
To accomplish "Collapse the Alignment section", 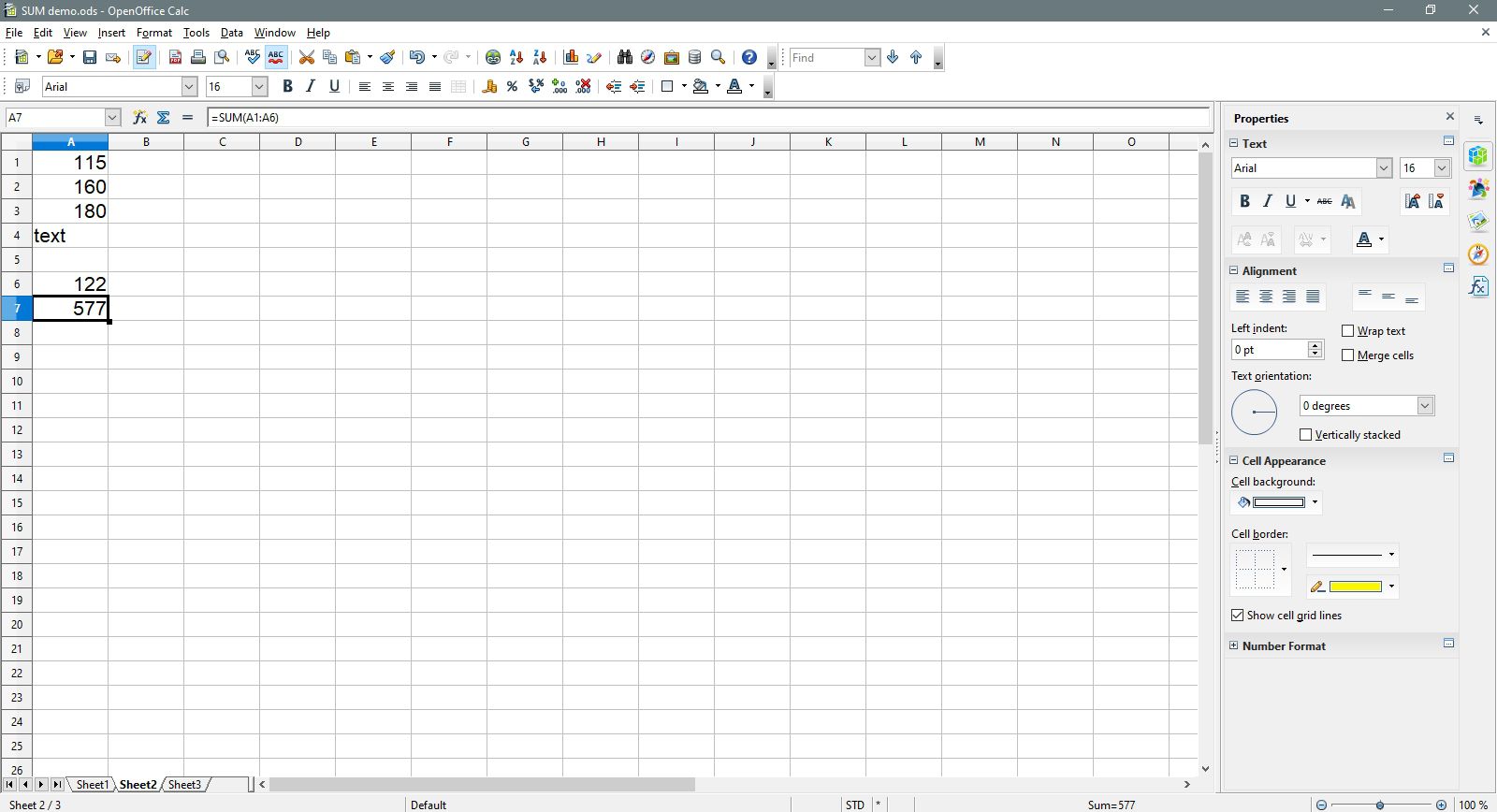I will 1233,270.
